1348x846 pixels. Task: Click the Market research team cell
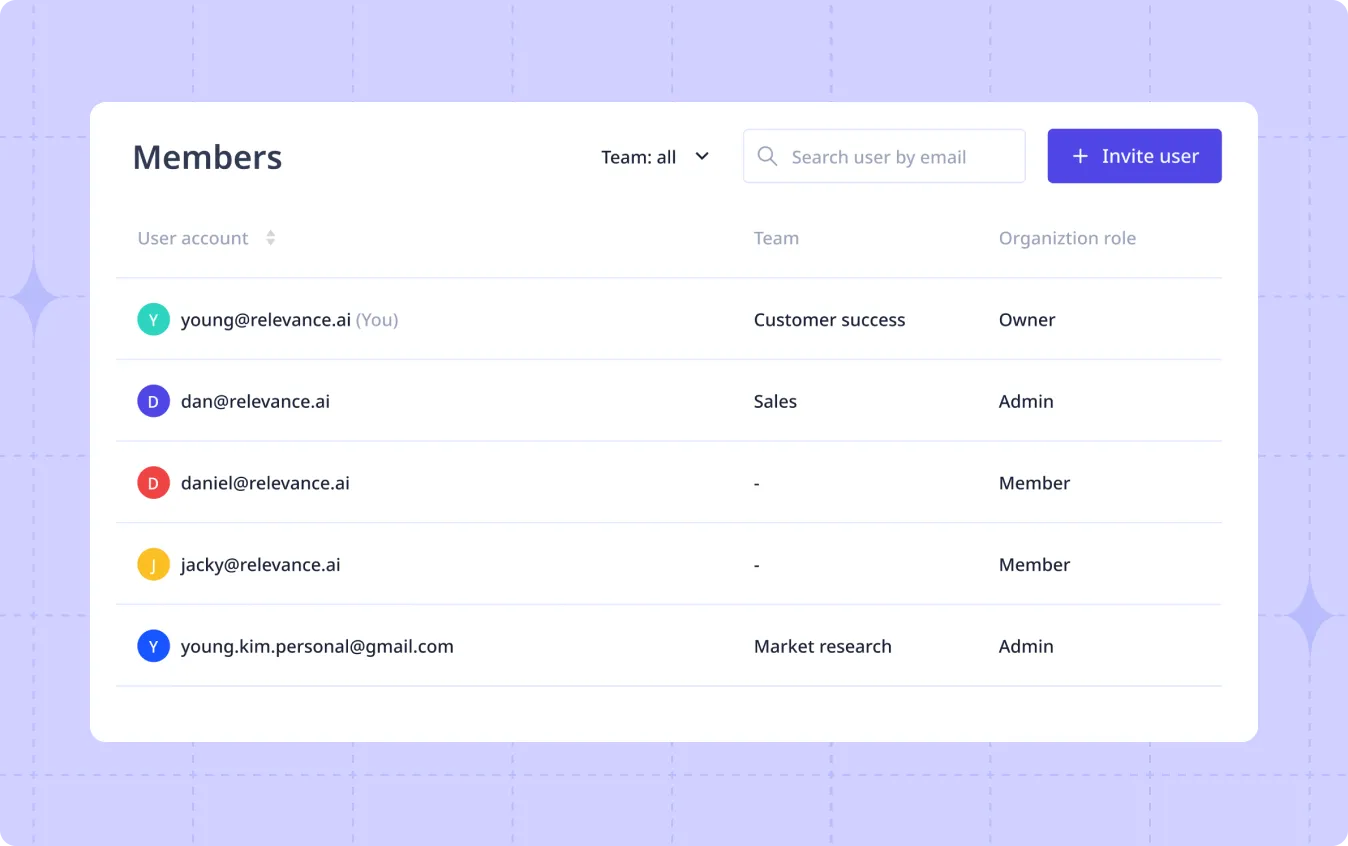(822, 646)
